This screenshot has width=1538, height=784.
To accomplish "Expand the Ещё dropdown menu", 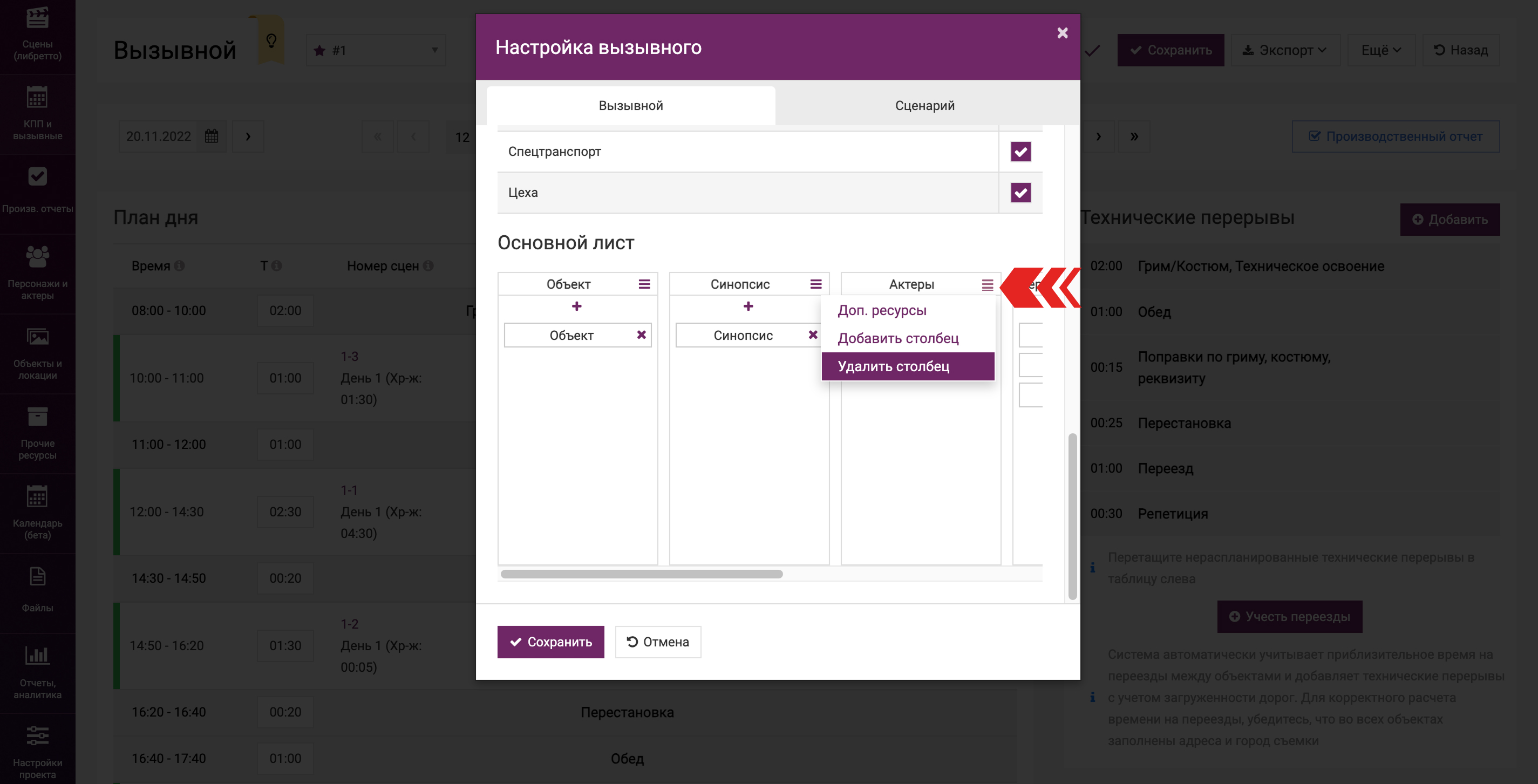I will (1381, 50).
